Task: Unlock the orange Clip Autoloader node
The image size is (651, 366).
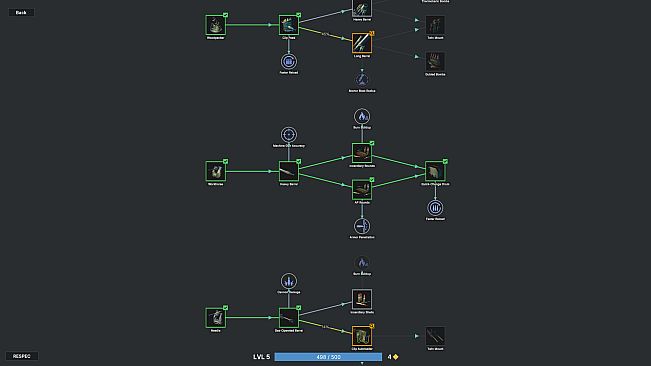Action: point(362,336)
